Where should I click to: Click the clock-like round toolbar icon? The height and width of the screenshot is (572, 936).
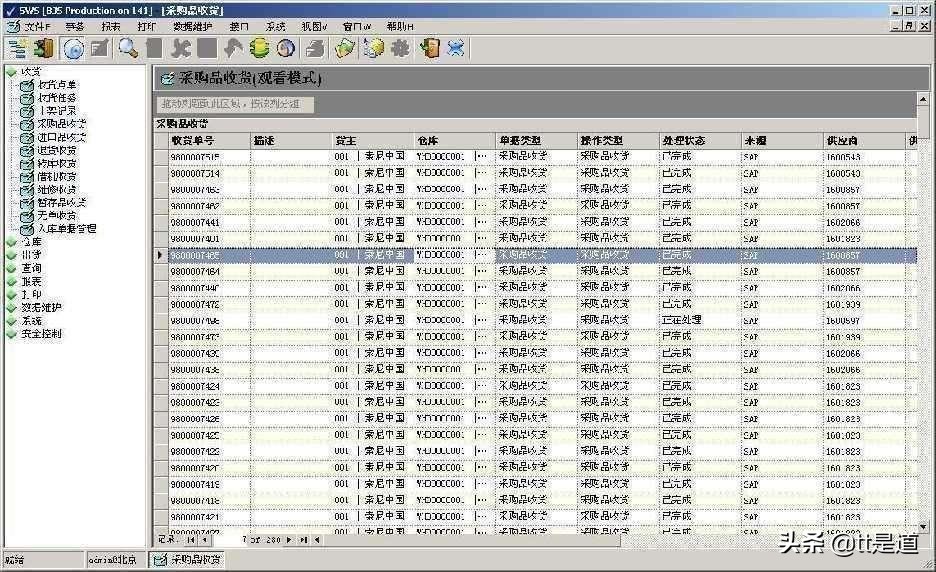pos(286,48)
